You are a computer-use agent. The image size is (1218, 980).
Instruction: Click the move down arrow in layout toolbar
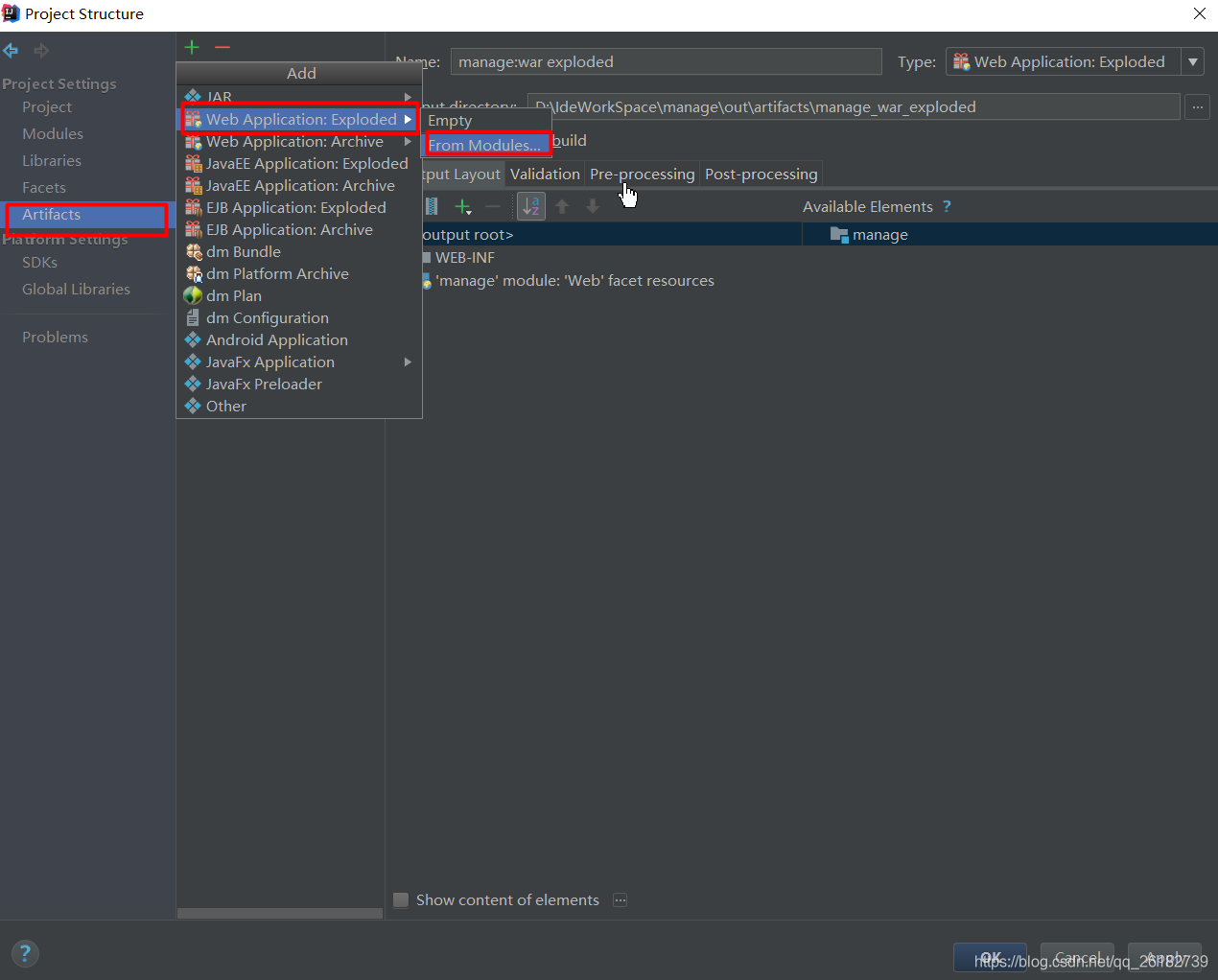tap(593, 206)
